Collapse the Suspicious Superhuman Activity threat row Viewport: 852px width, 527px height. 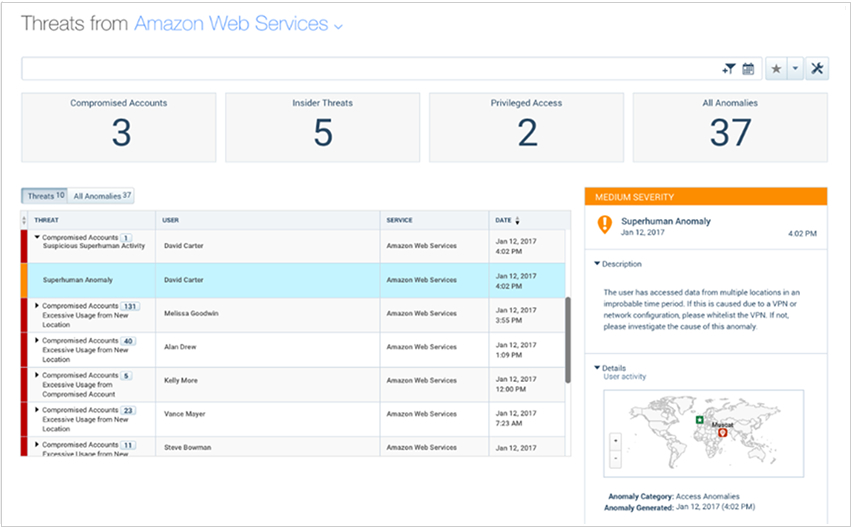coord(37,237)
